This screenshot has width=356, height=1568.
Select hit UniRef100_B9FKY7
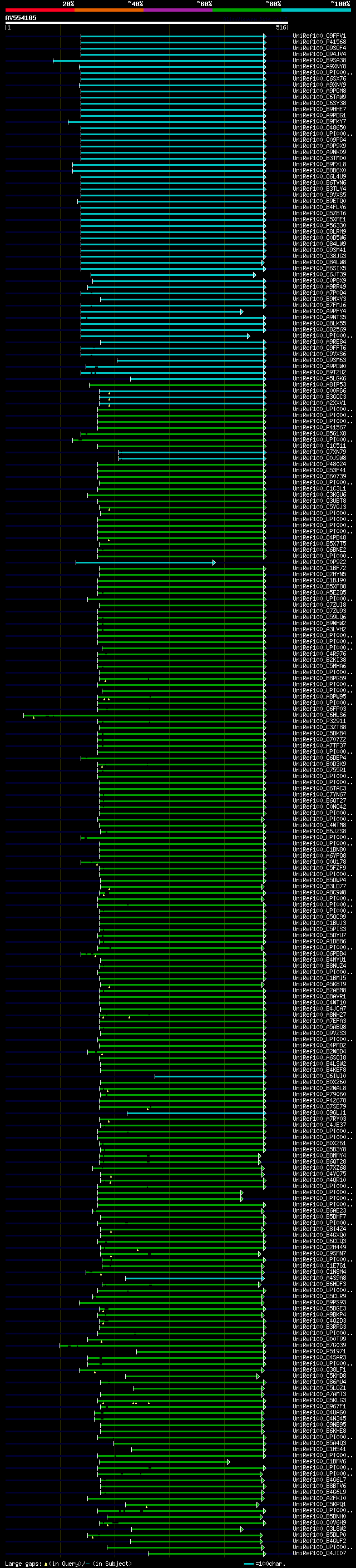point(319,122)
